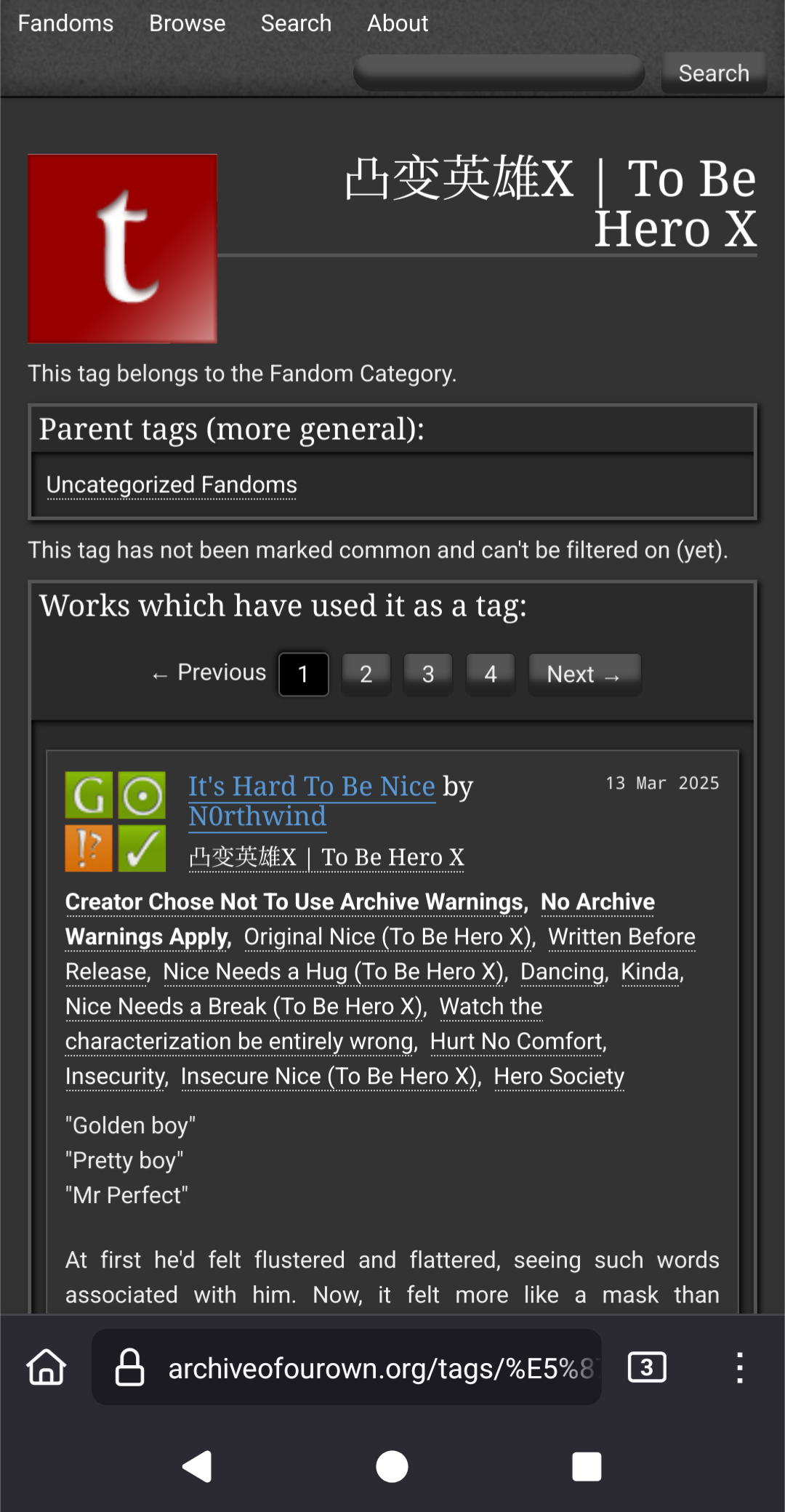Open the browser tab switcher showing 3
The height and width of the screenshot is (1512, 785).
[x=647, y=1367]
